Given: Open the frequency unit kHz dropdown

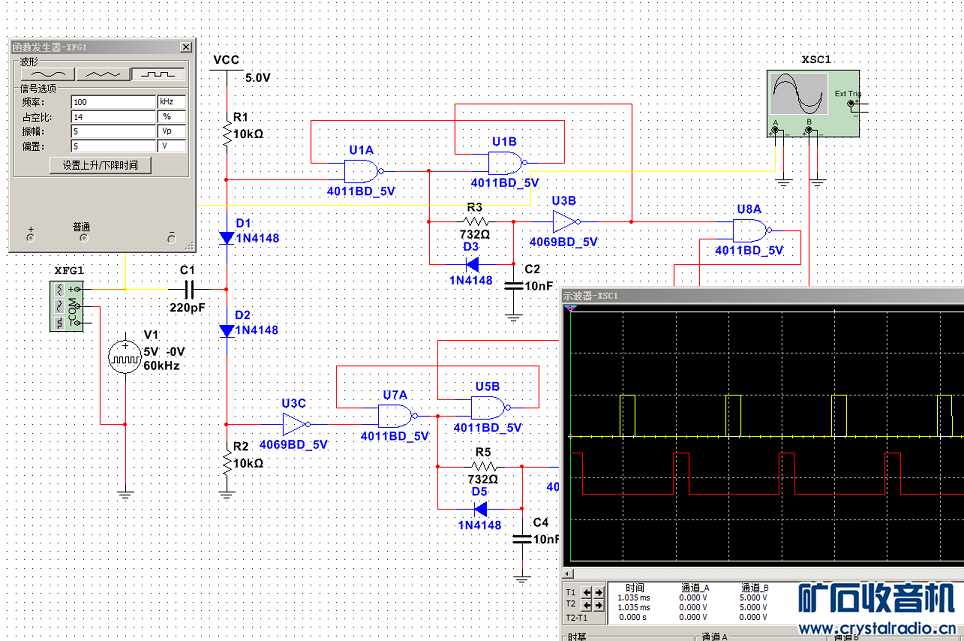Looking at the screenshot, I should tap(171, 102).
